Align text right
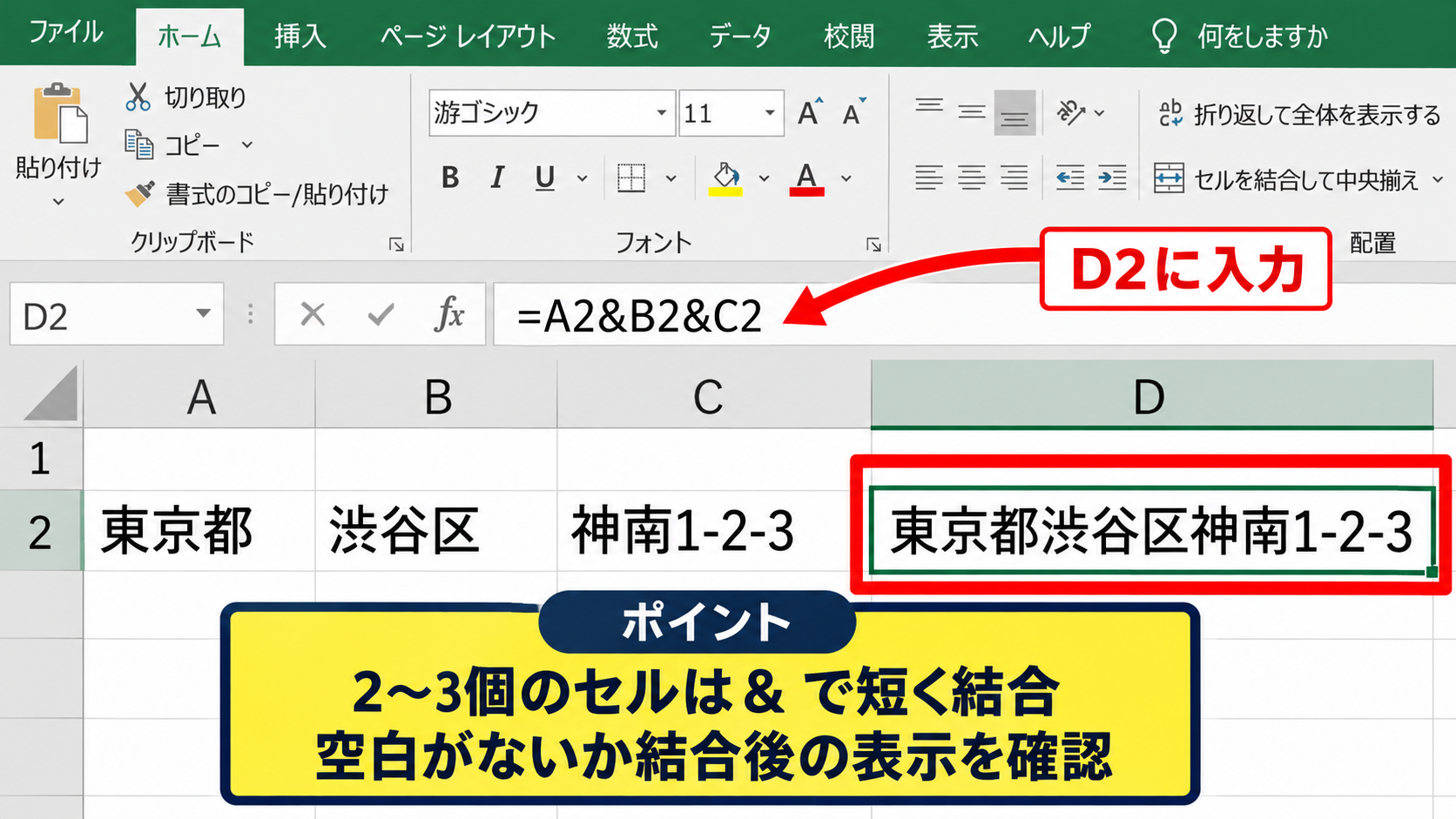Viewport: 1456px width, 819px height. point(1014,178)
